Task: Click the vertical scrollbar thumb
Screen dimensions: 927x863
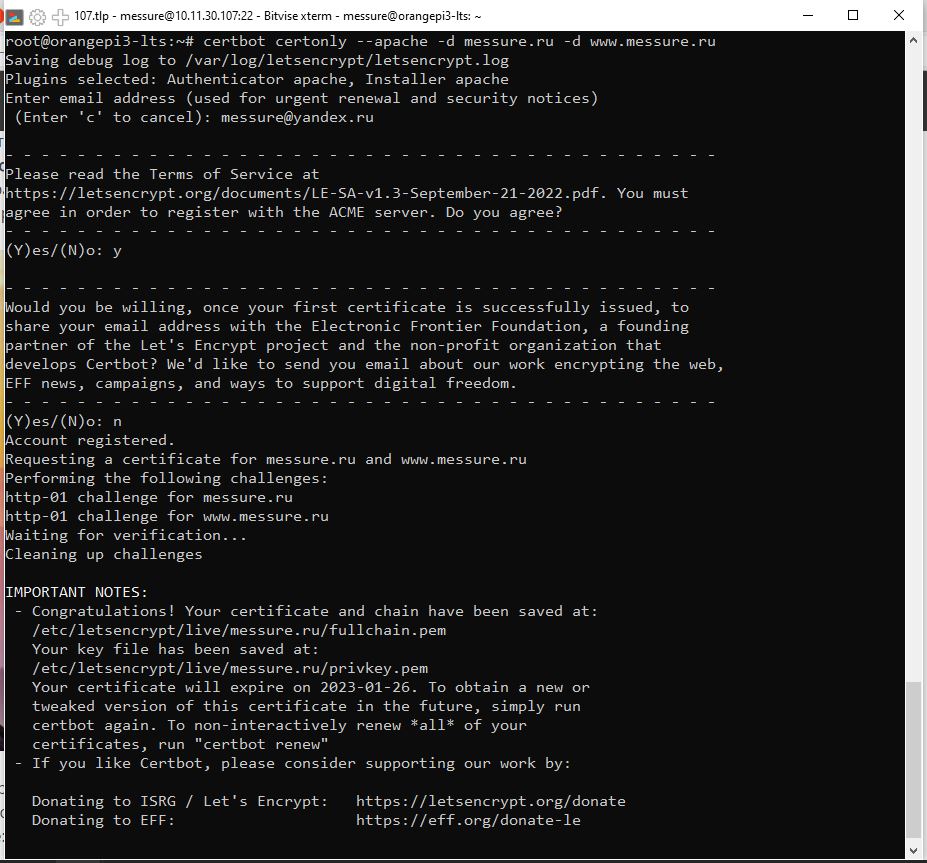Action: [x=913, y=760]
